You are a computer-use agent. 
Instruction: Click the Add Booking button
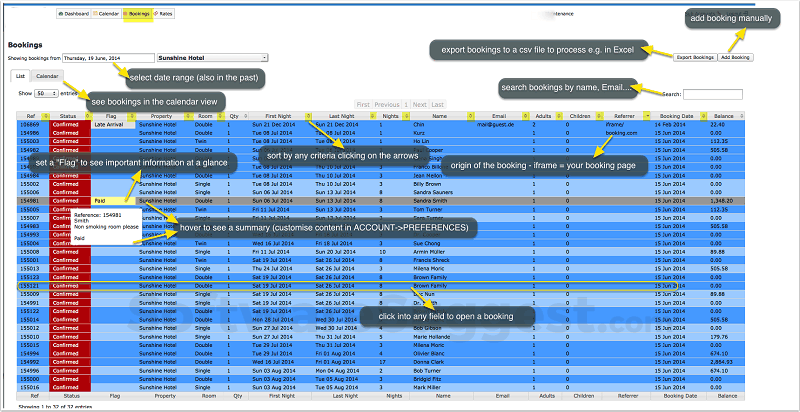(735, 57)
